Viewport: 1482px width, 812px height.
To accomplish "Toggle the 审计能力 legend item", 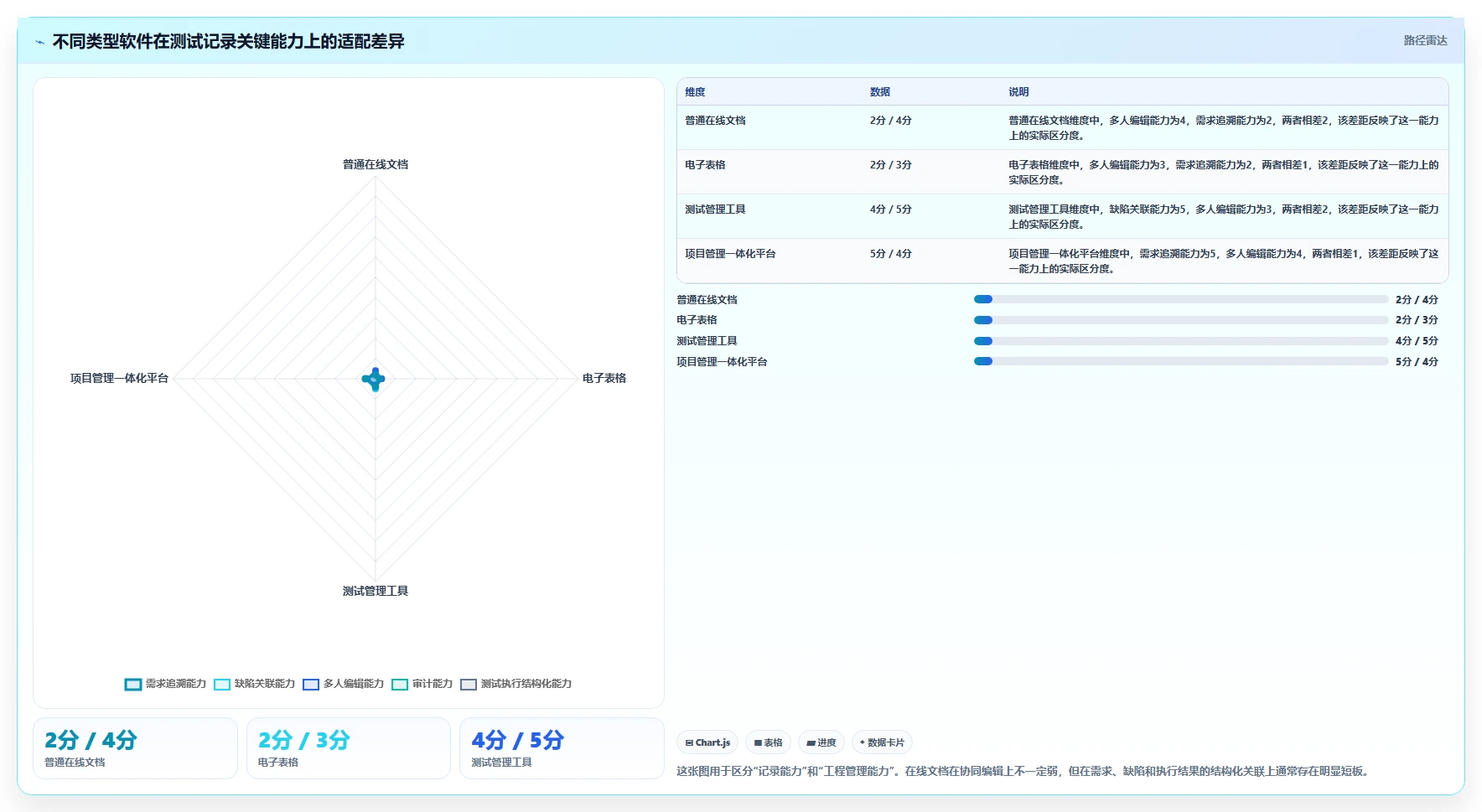I will tap(422, 684).
